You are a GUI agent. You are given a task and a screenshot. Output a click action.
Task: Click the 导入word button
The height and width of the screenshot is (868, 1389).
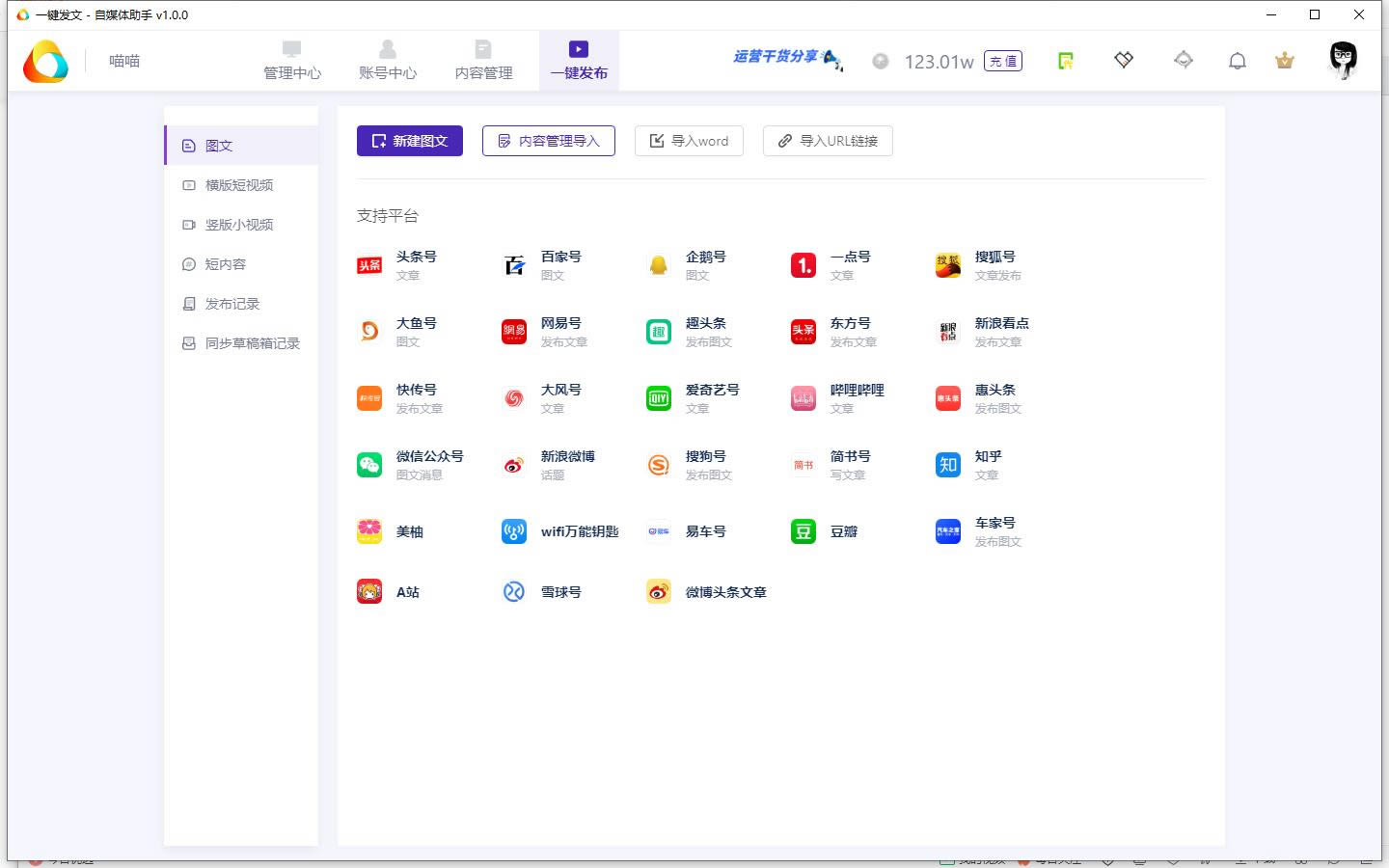click(689, 141)
